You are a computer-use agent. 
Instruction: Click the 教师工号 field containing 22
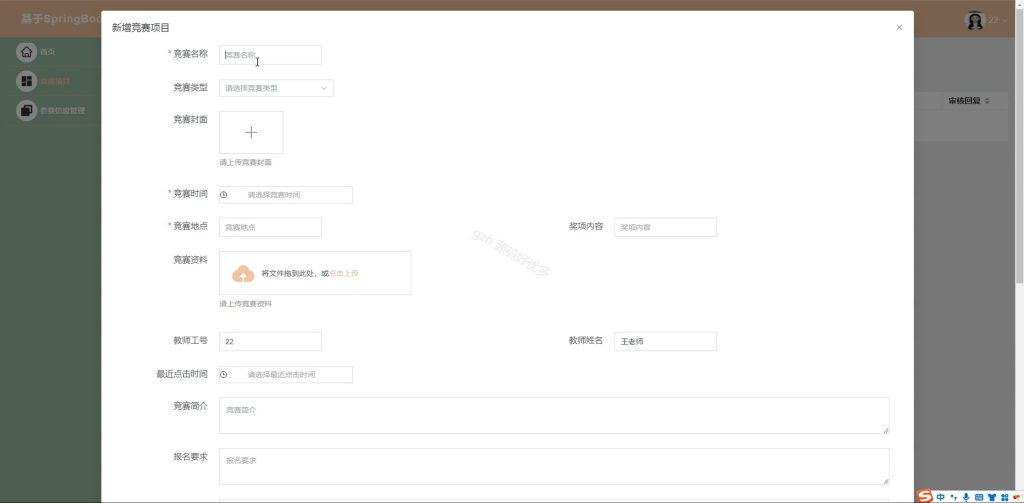point(270,342)
